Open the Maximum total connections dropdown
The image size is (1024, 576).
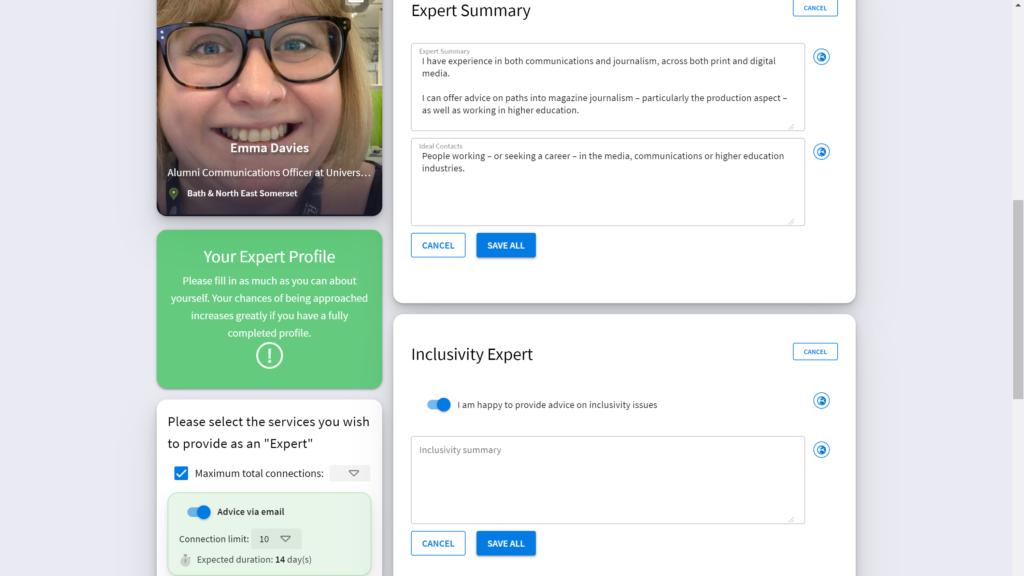tap(350, 473)
